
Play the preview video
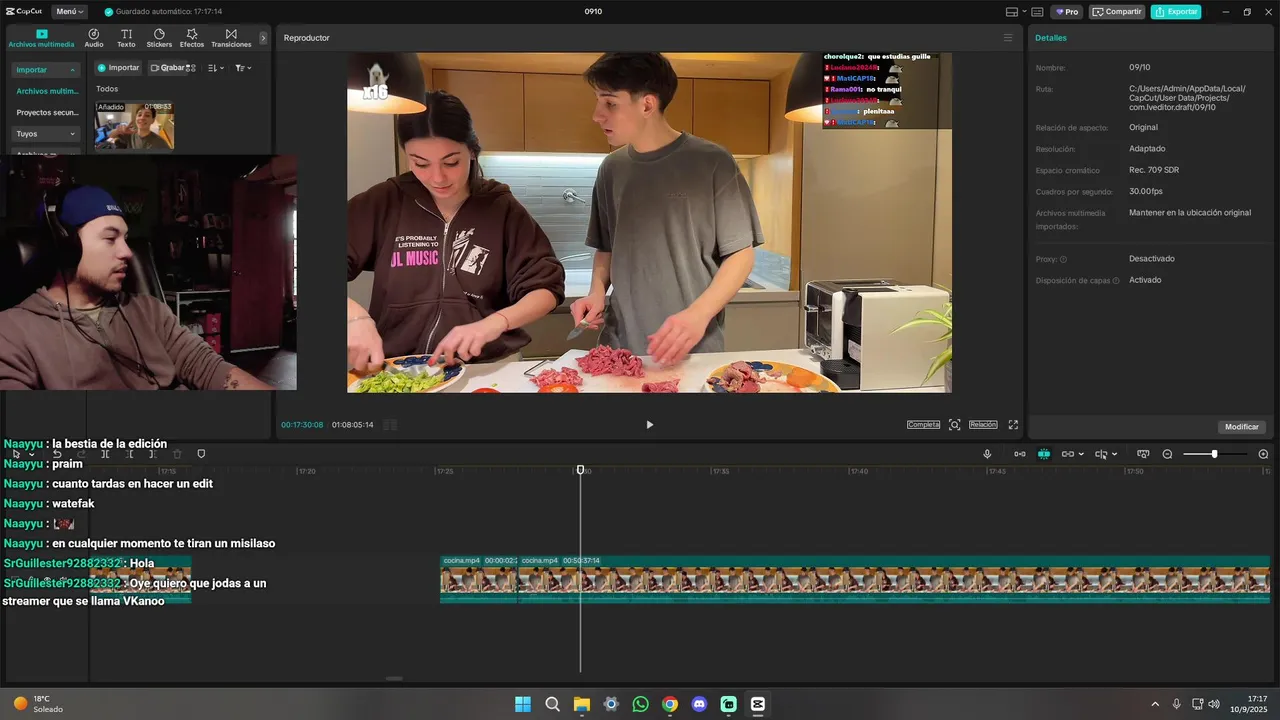point(649,425)
